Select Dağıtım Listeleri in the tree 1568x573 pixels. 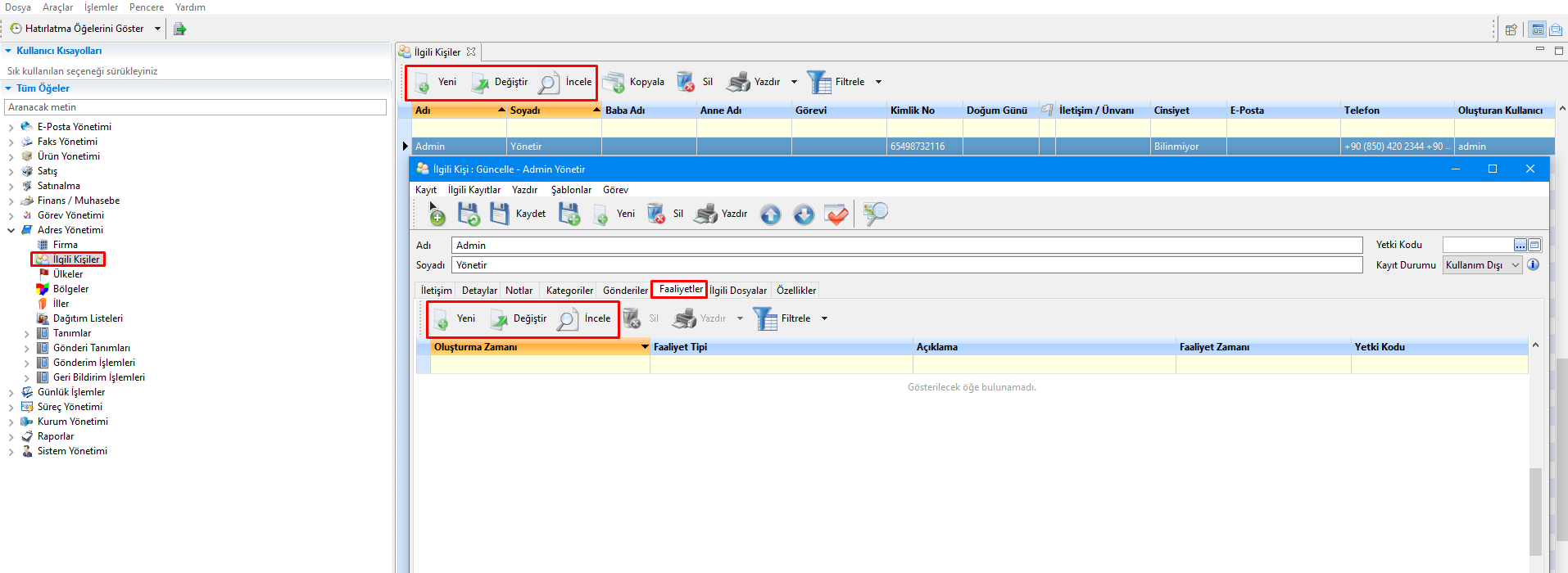coord(88,318)
